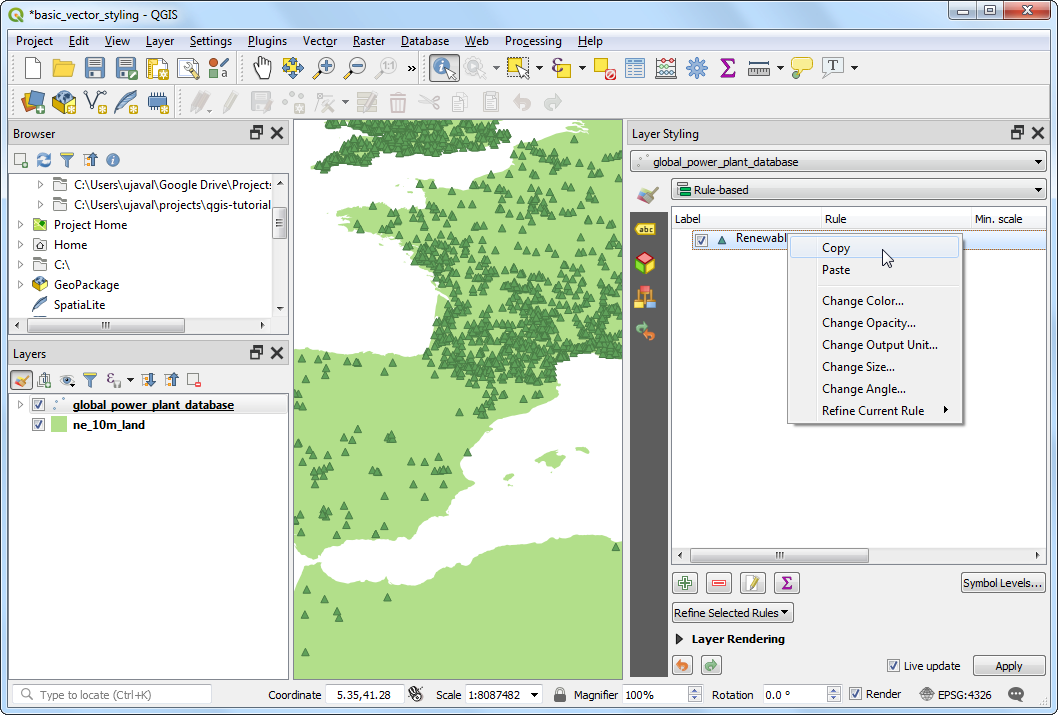Open the Labels tab in Layer Styling
Image resolution: width=1058 pixels, height=715 pixels.
[x=646, y=229]
